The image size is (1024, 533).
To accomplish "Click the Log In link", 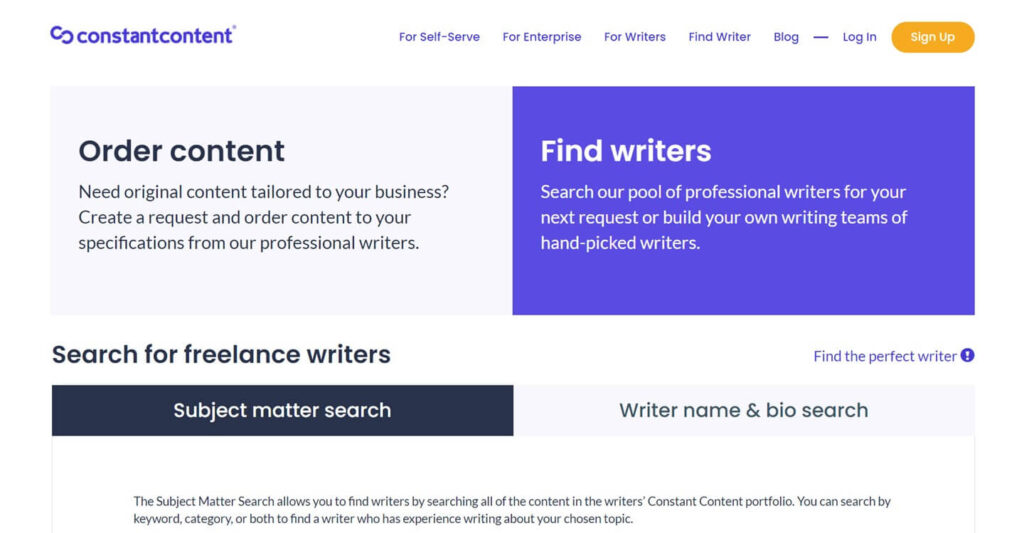I will tap(859, 37).
